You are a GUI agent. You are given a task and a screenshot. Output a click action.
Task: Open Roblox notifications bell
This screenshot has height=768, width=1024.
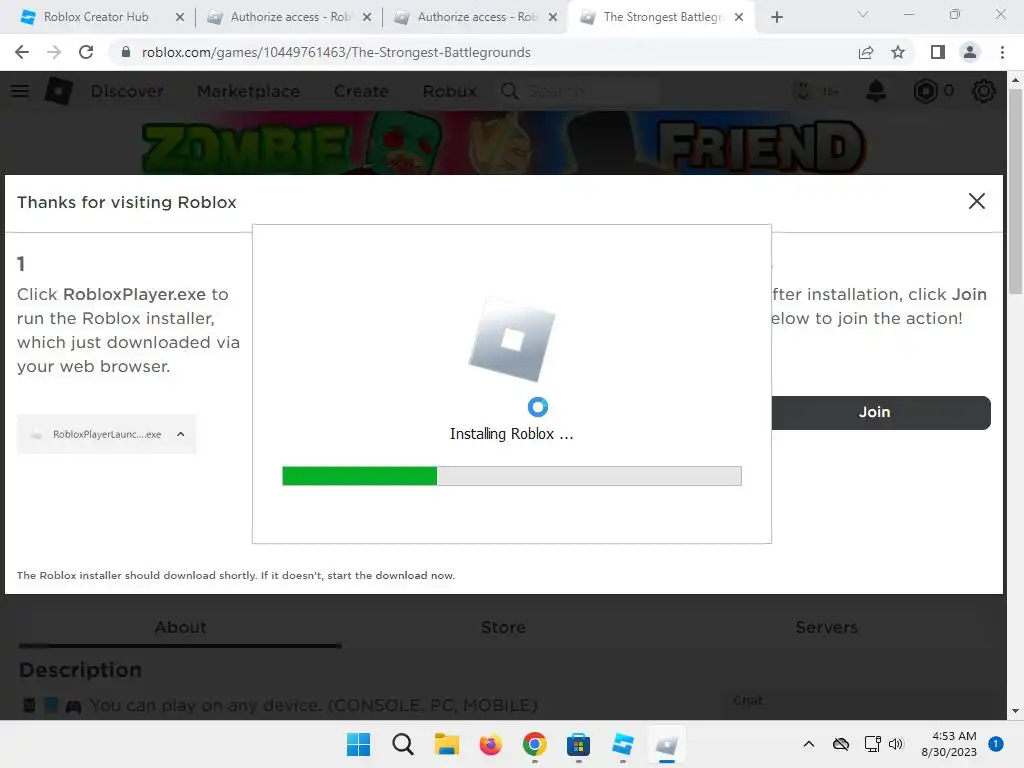(x=876, y=91)
